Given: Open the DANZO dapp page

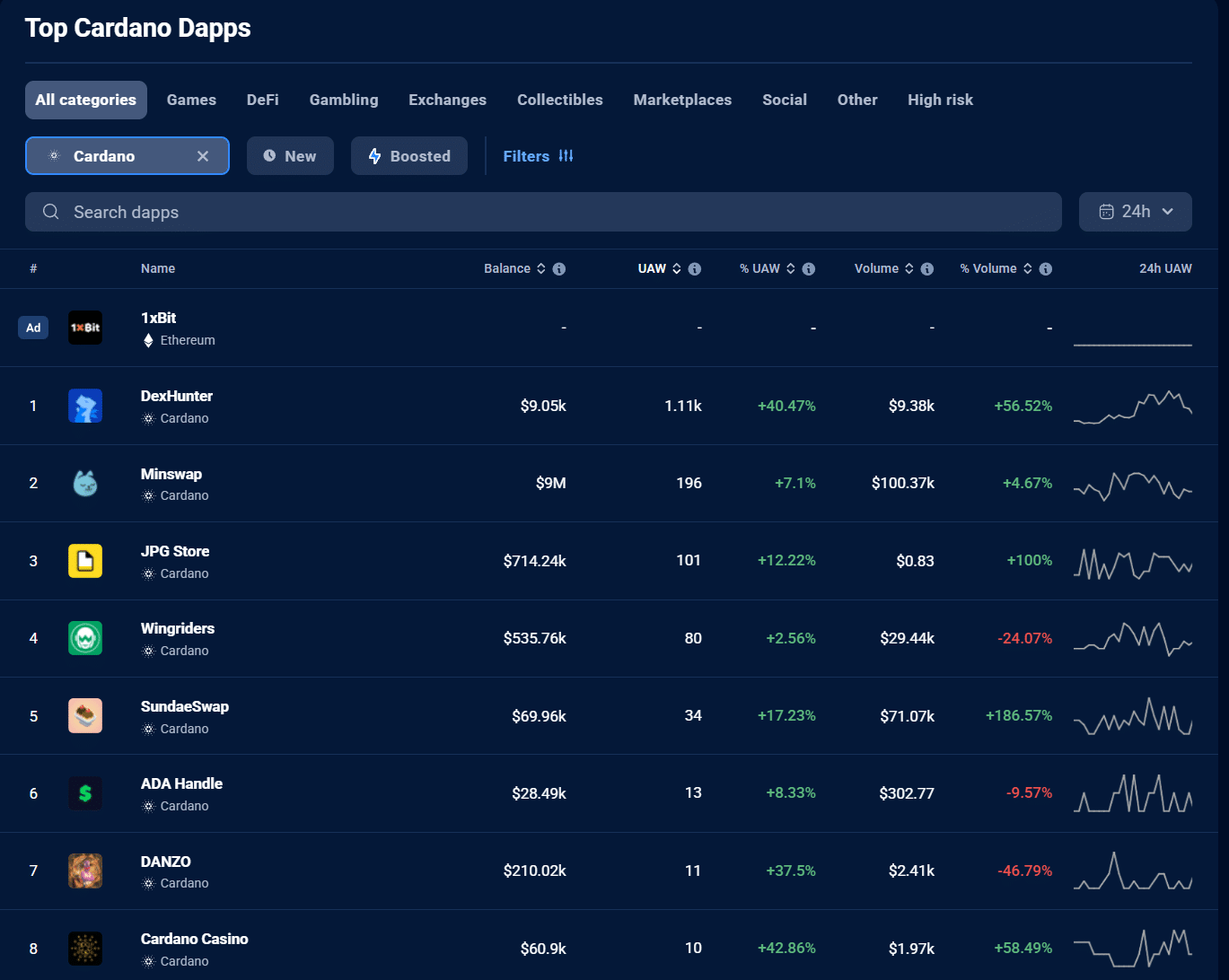Looking at the screenshot, I should tap(166, 862).
